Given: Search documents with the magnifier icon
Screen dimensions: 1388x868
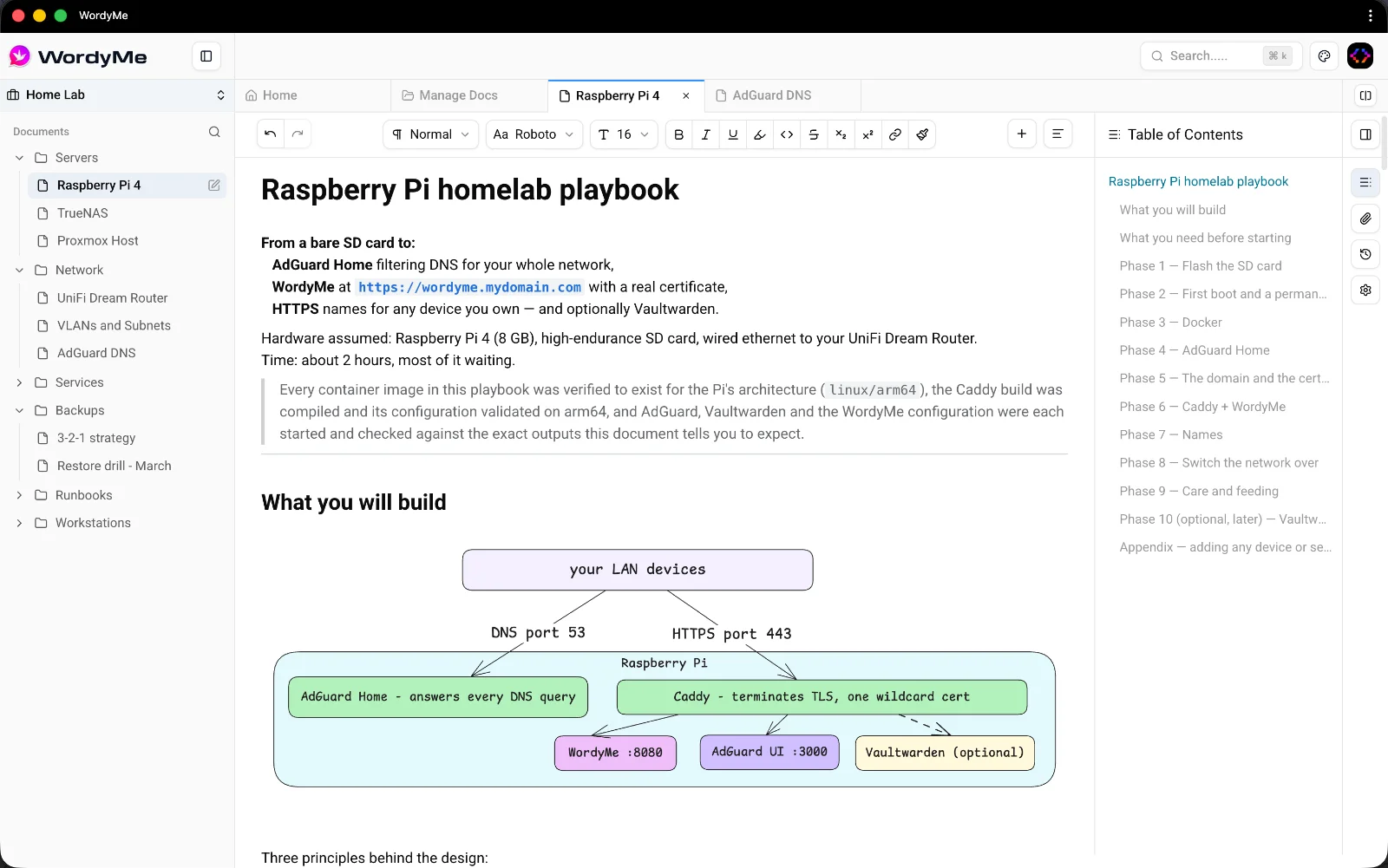Looking at the screenshot, I should (214, 132).
